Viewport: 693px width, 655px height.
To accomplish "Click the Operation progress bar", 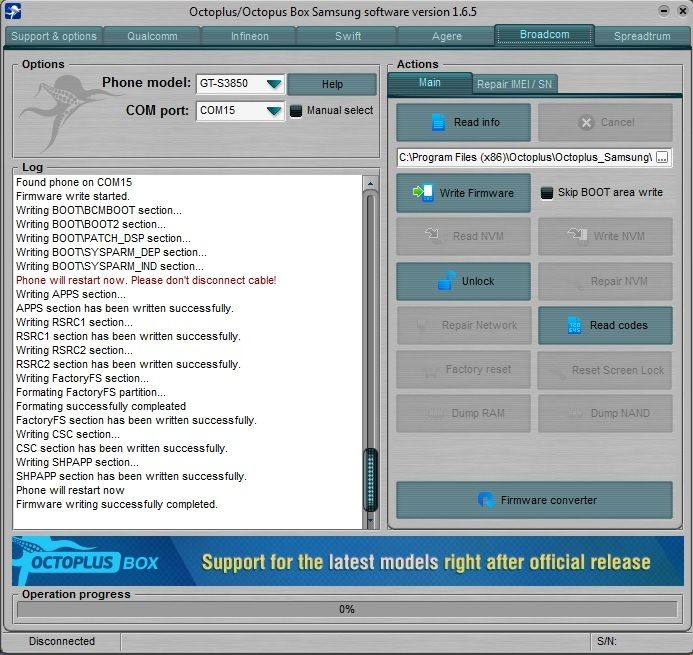I will pos(346,609).
